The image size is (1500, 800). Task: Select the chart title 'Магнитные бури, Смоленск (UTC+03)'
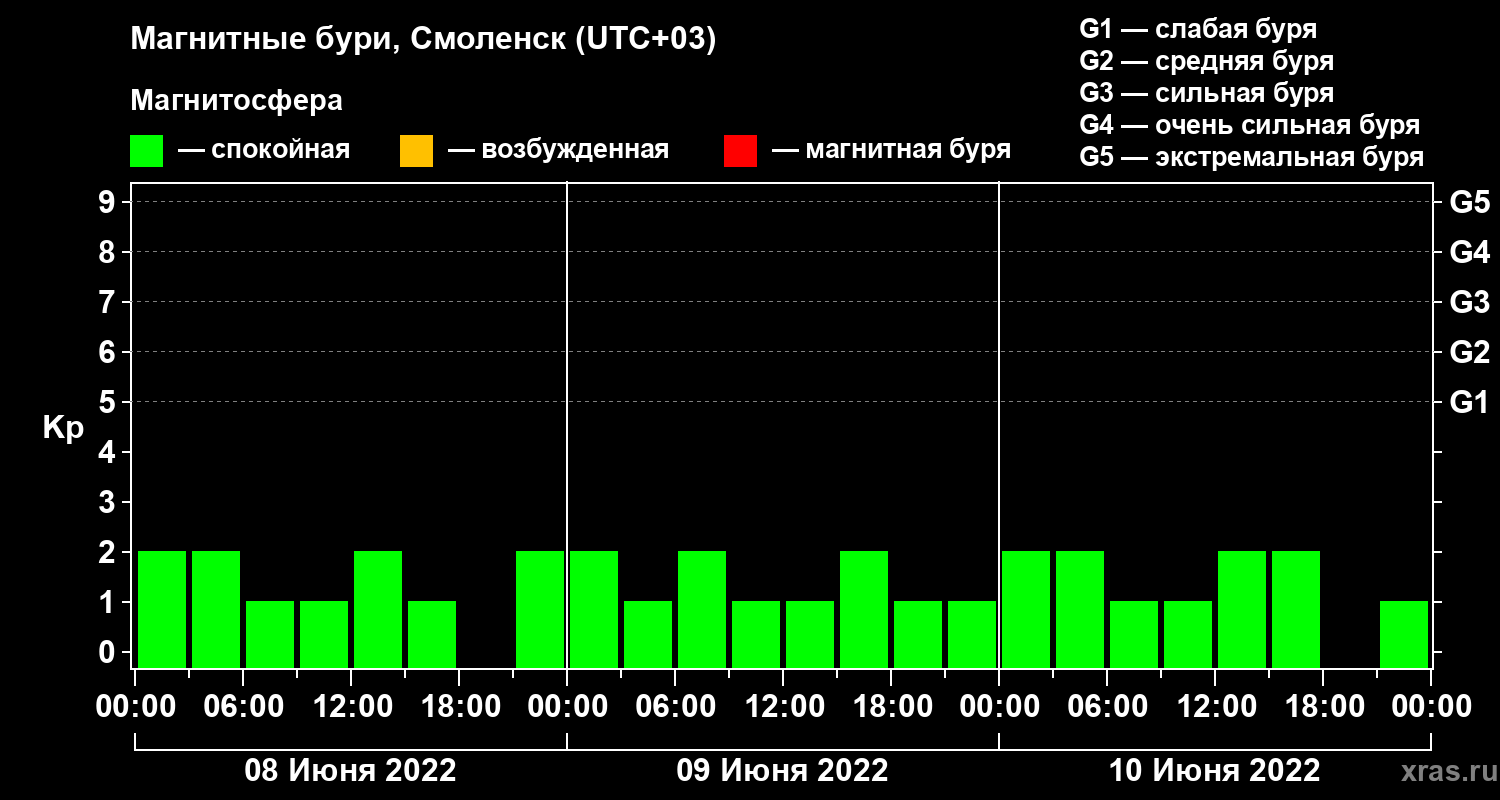coord(424,40)
